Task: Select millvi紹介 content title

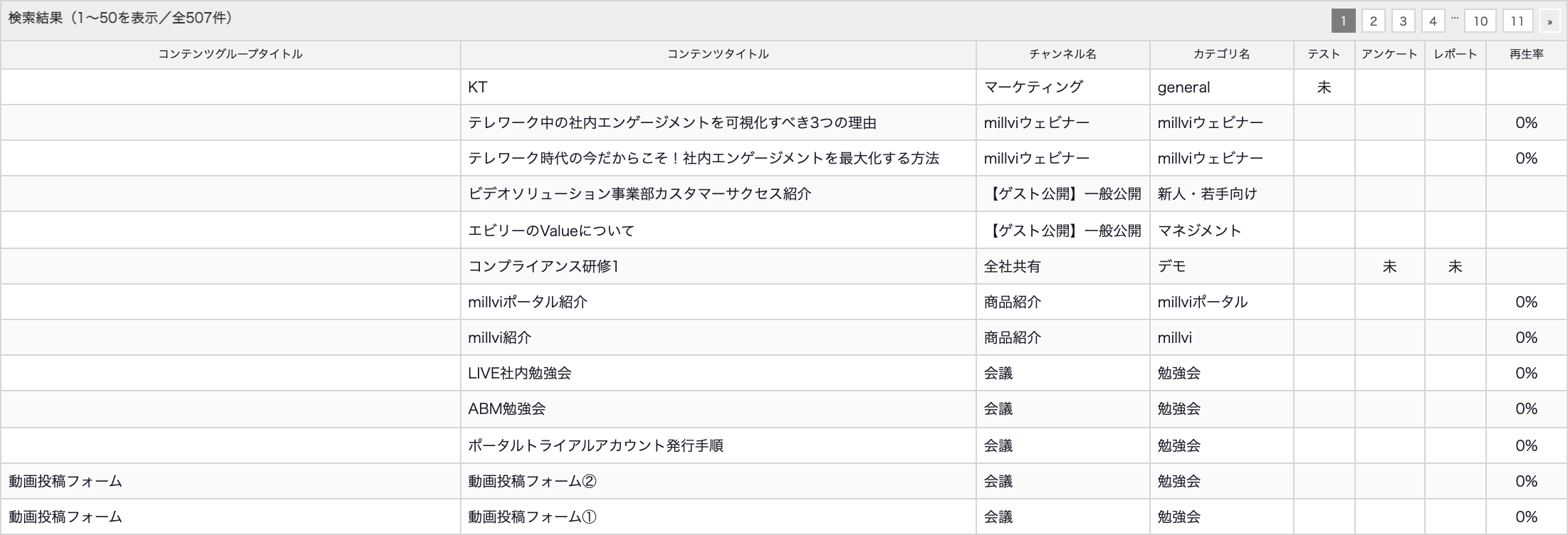Action: [x=499, y=337]
